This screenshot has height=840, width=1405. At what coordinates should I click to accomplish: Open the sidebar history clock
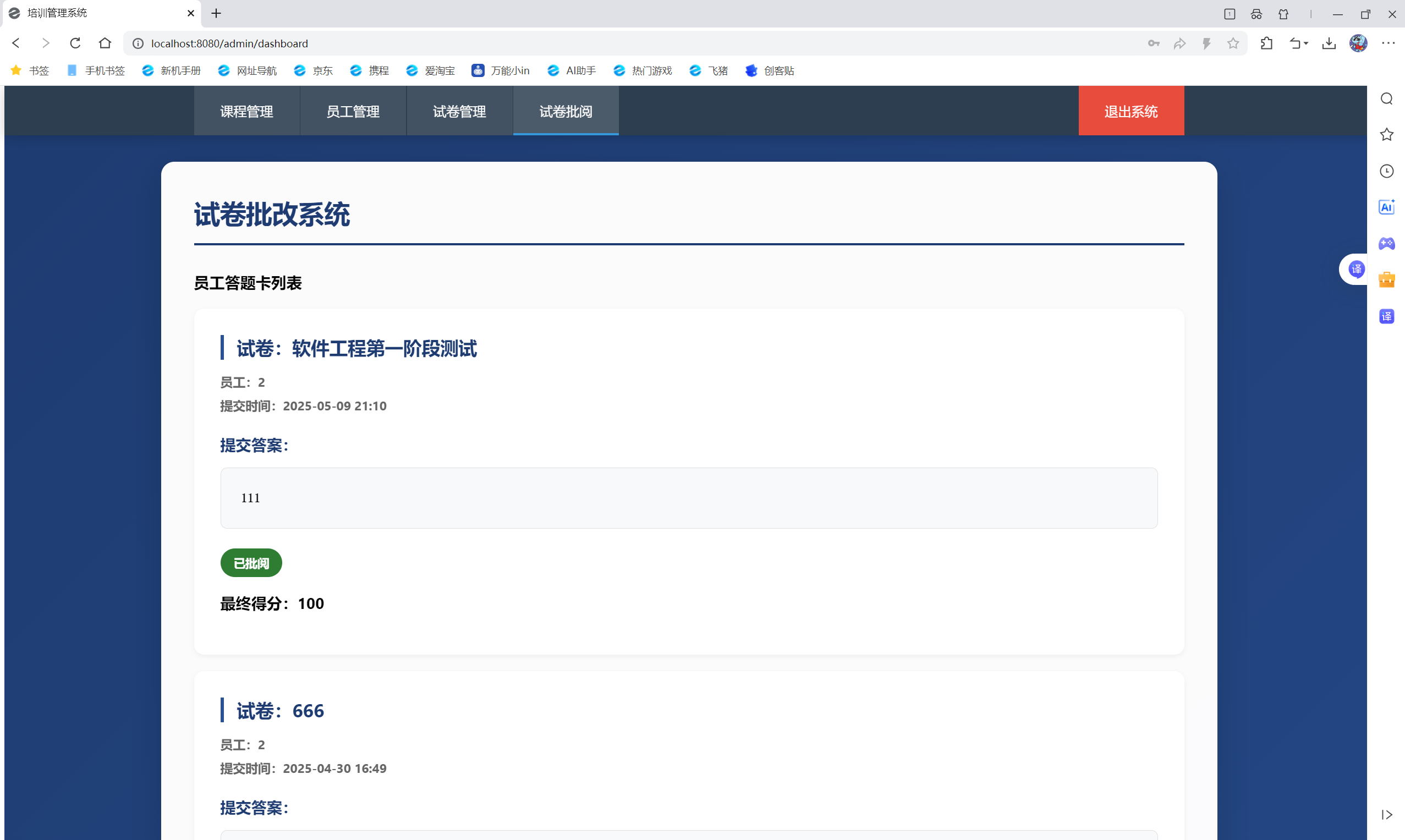[1386, 171]
